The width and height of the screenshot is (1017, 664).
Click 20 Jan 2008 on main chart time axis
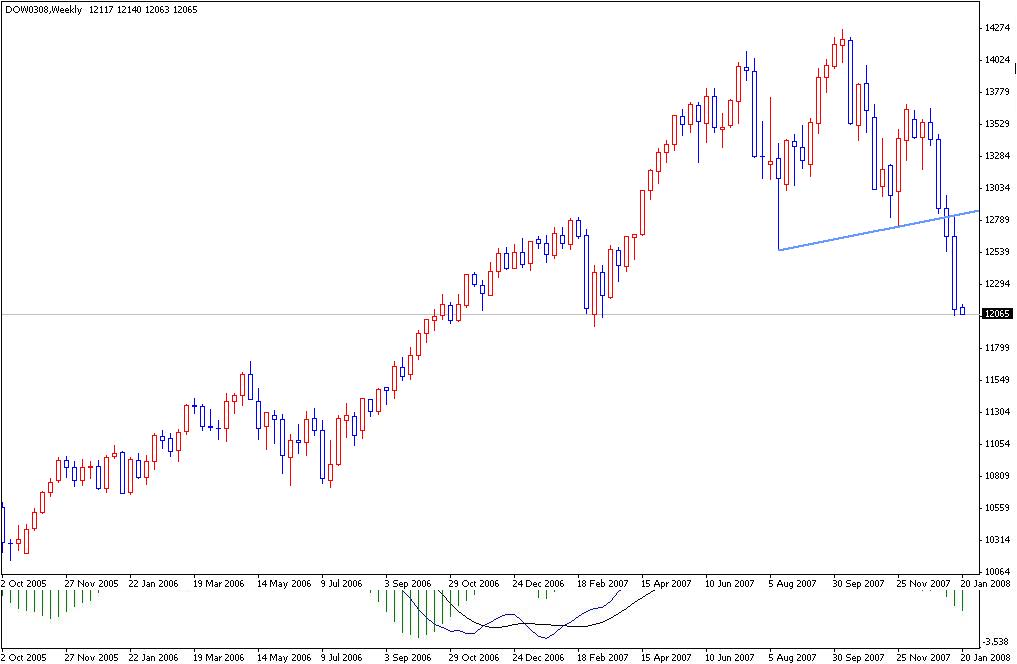(985, 584)
